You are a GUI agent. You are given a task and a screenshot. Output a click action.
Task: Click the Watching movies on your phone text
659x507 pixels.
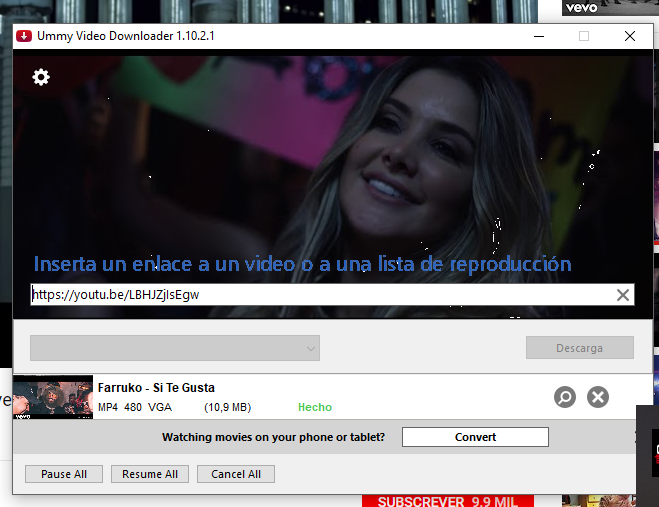coord(273,437)
